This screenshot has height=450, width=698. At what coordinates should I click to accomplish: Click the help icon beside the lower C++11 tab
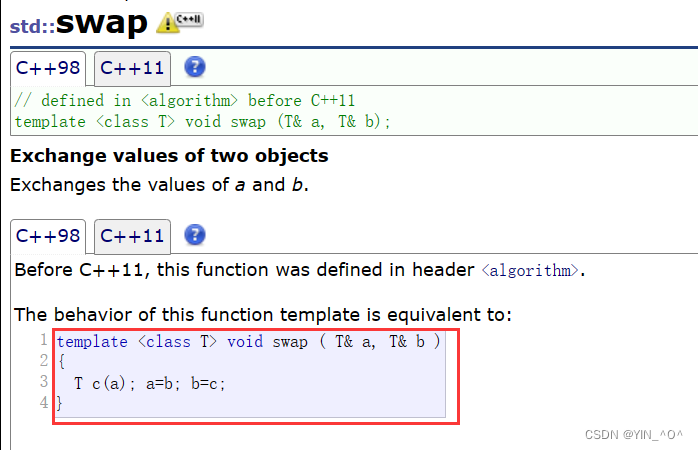(196, 236)
